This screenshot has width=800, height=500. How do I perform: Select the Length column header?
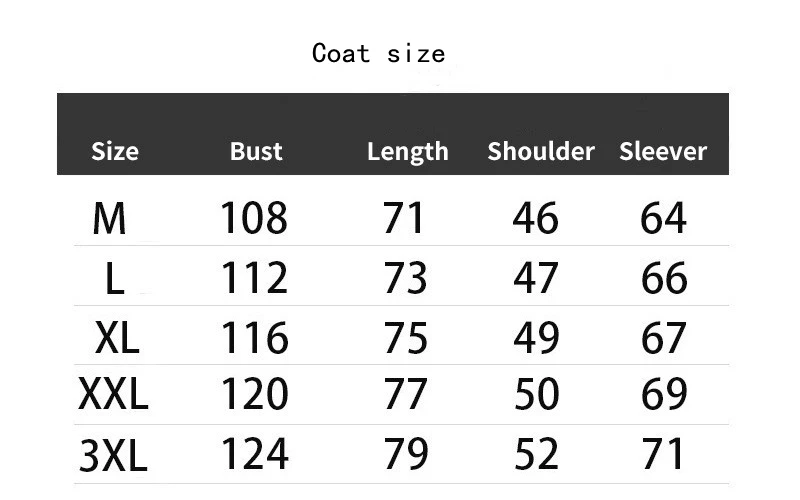click(408, 152)
